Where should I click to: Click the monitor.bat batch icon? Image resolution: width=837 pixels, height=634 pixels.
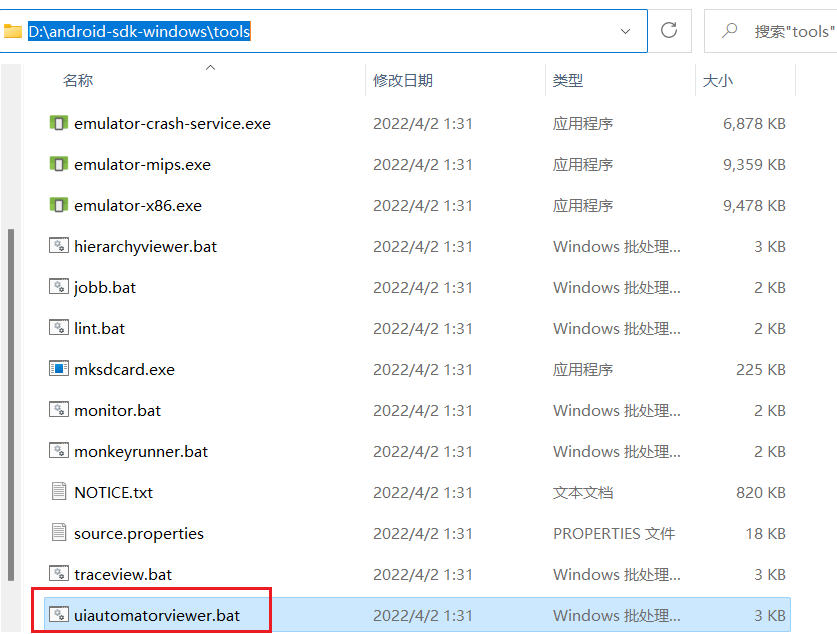pyautogui.click(x=59, y=410)
